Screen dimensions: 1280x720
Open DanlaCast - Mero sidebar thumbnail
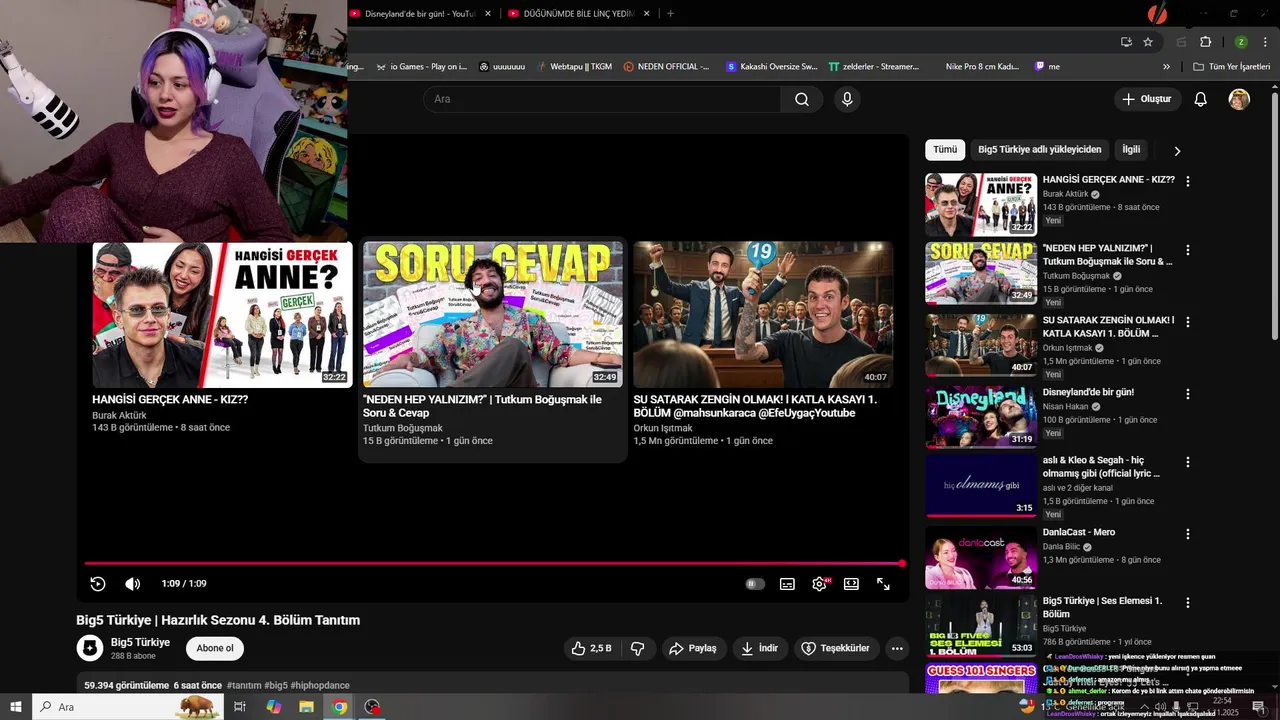coord(981,557)
